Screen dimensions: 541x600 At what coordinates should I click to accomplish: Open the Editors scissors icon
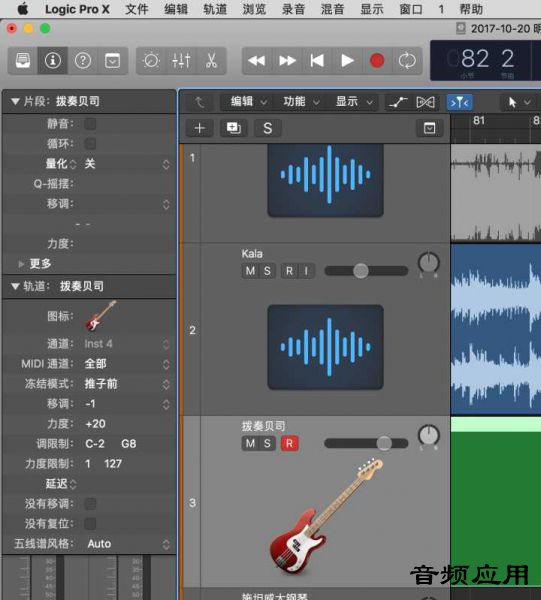[x=211, y=60]
